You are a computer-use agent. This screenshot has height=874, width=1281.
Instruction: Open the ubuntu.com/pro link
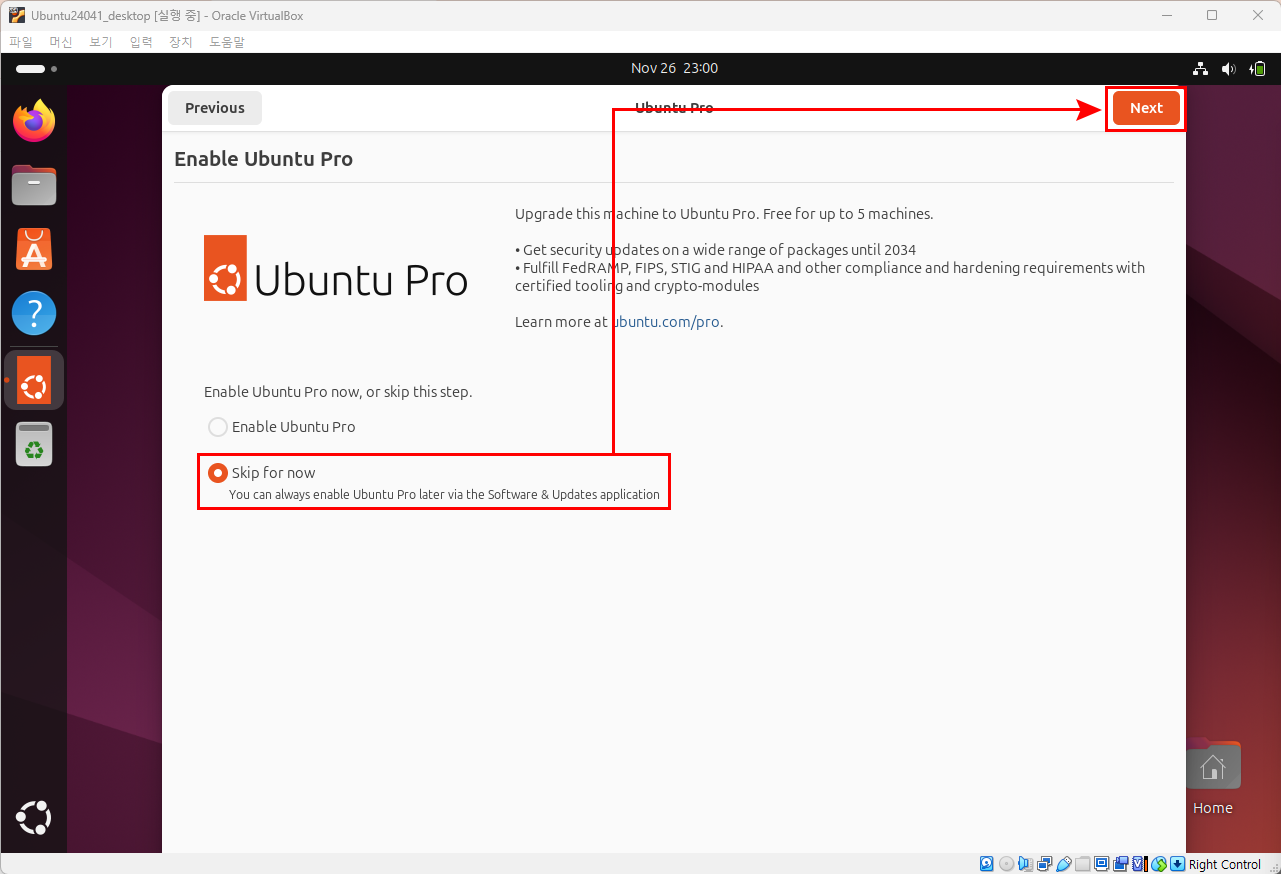click(665, 322)
